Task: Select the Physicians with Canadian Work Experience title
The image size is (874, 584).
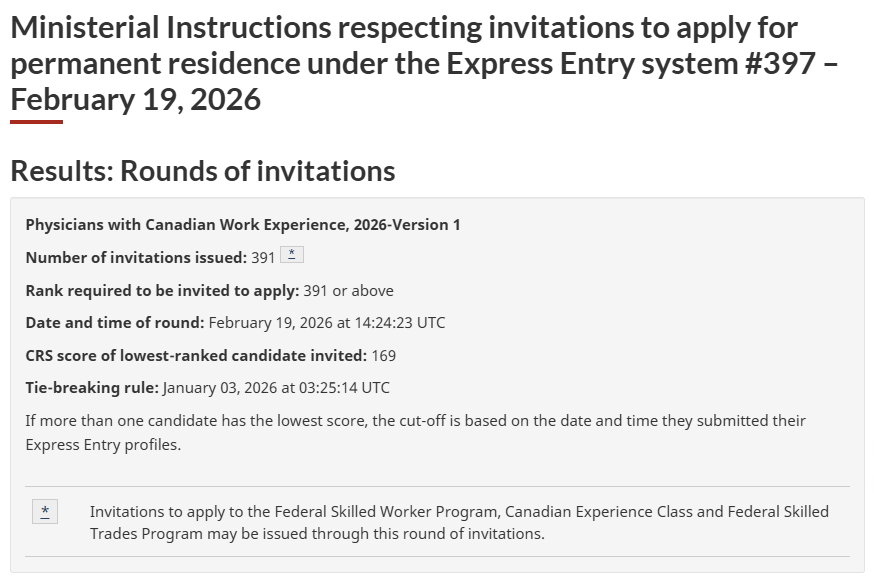Action: tap(243, 224)
